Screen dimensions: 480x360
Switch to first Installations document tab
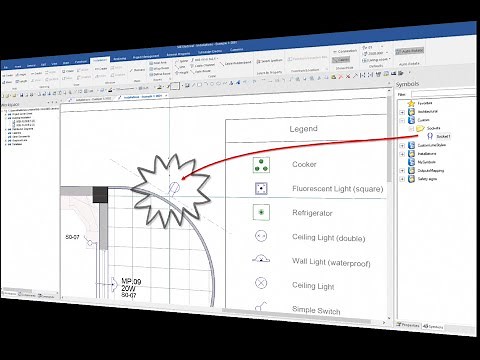(x=91, y=99)
